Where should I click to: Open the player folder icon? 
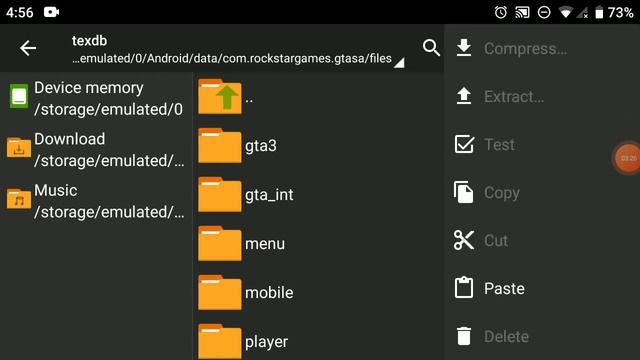coord(220,342)
